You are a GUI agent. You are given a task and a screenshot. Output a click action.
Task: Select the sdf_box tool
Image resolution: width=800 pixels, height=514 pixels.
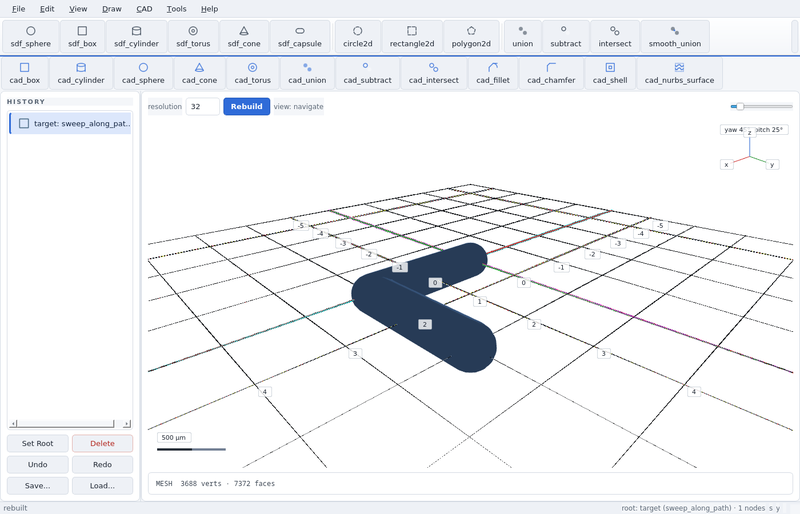(x=82, y=37)
